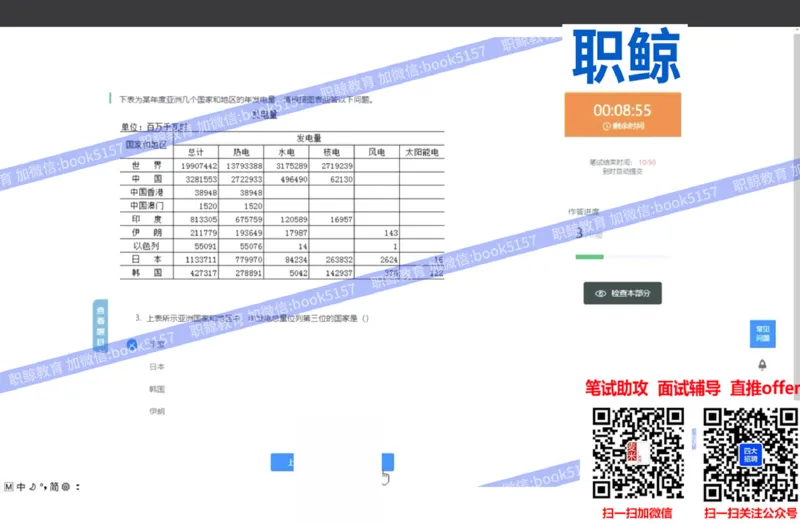Viewport: 800px width, 524px height.
Task: Click the cell 13793388
Action: 244,166
